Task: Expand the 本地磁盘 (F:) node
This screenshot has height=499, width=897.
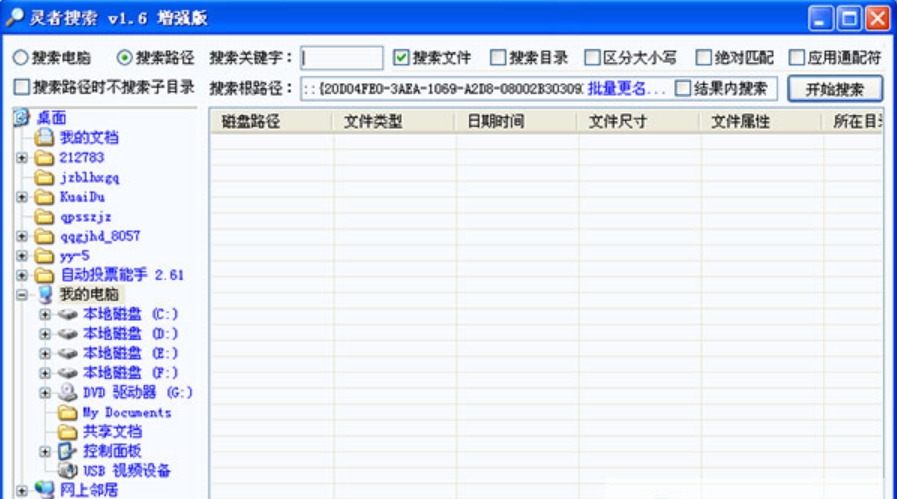Action: [x=45, y=373]
